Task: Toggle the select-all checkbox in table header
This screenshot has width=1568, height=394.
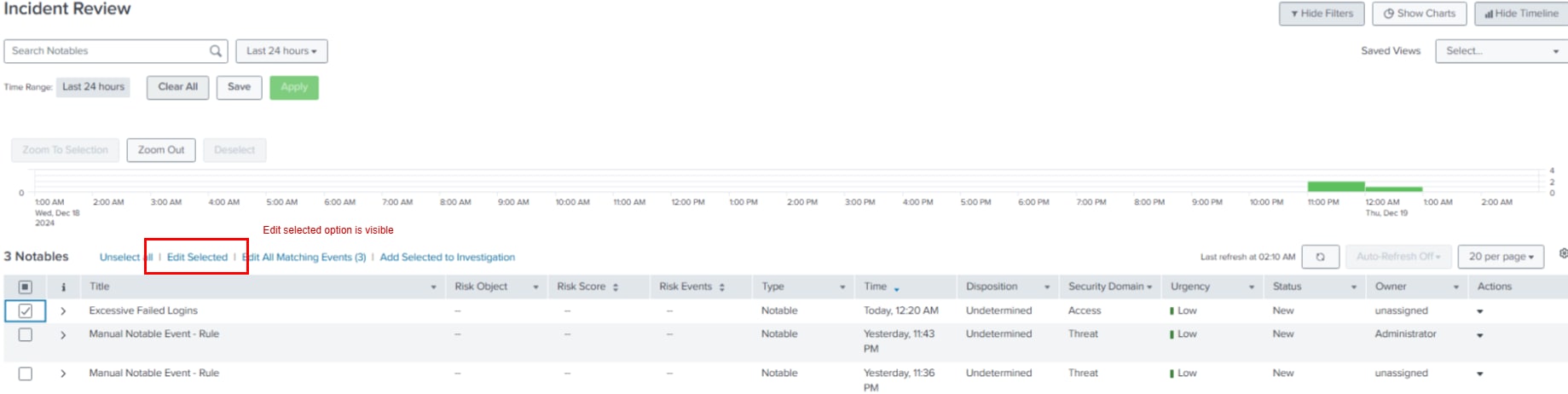Action: (25, 287)
